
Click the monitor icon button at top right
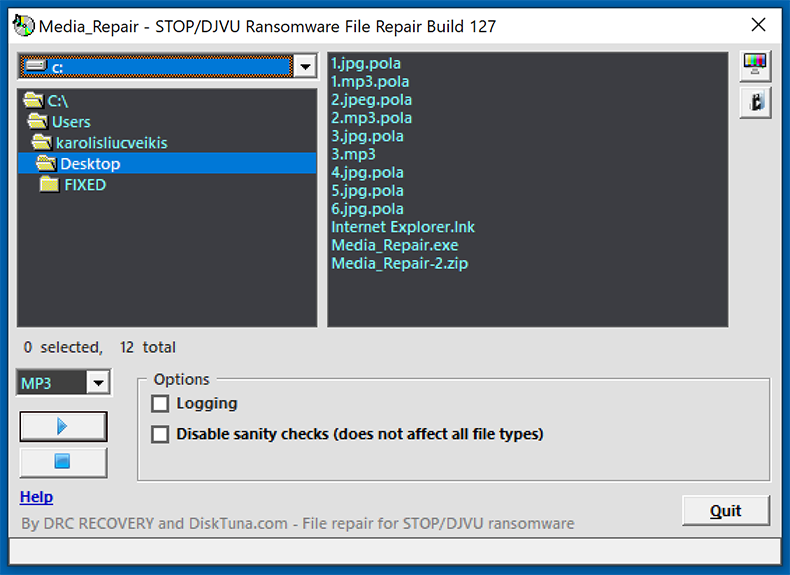click(755, 65)
